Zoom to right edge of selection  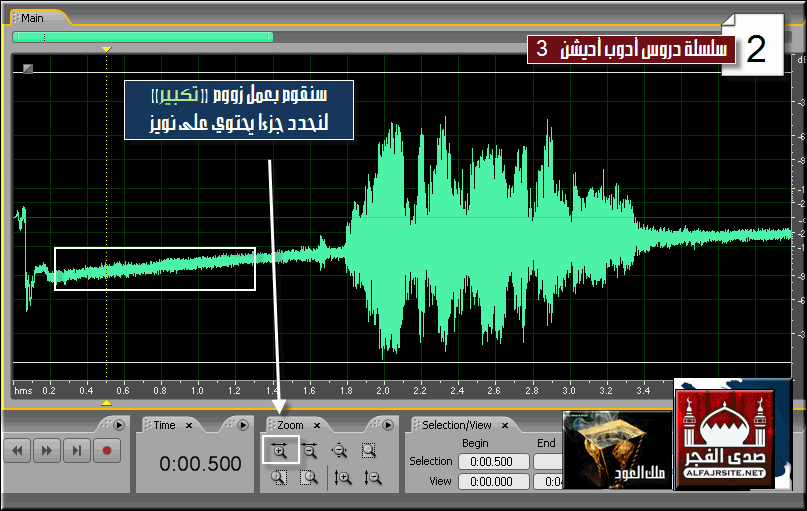(x=309, y=478)
